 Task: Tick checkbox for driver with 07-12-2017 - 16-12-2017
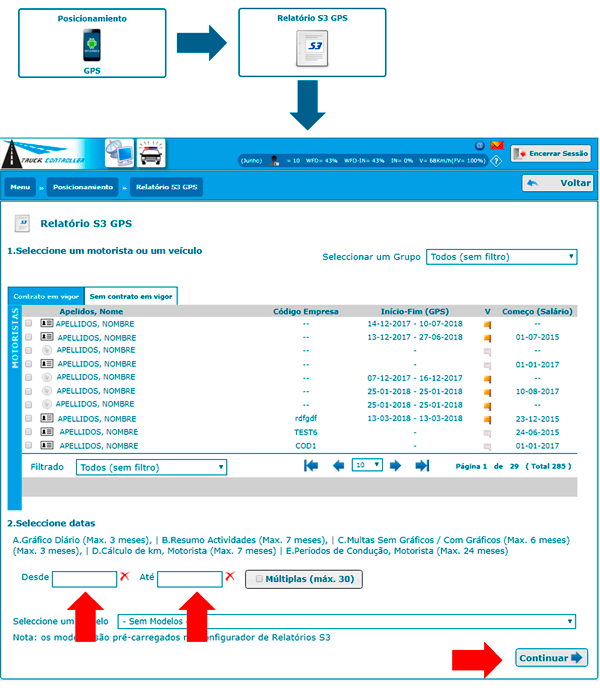click(29, 378)
